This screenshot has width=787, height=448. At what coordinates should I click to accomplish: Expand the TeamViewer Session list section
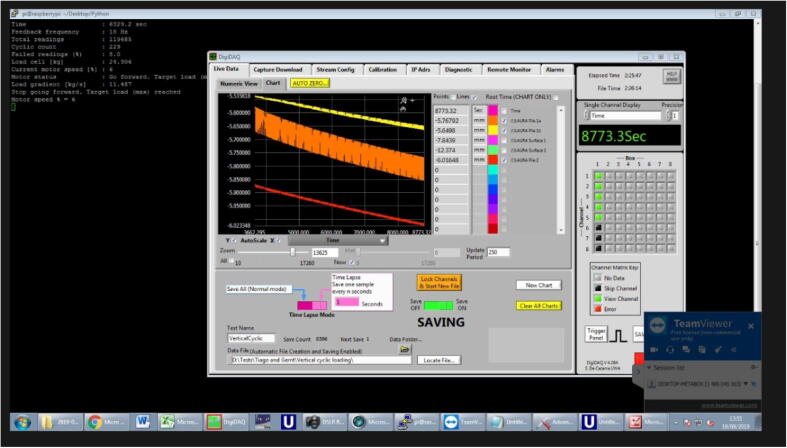pyautogui.click(x=651, y=367)
